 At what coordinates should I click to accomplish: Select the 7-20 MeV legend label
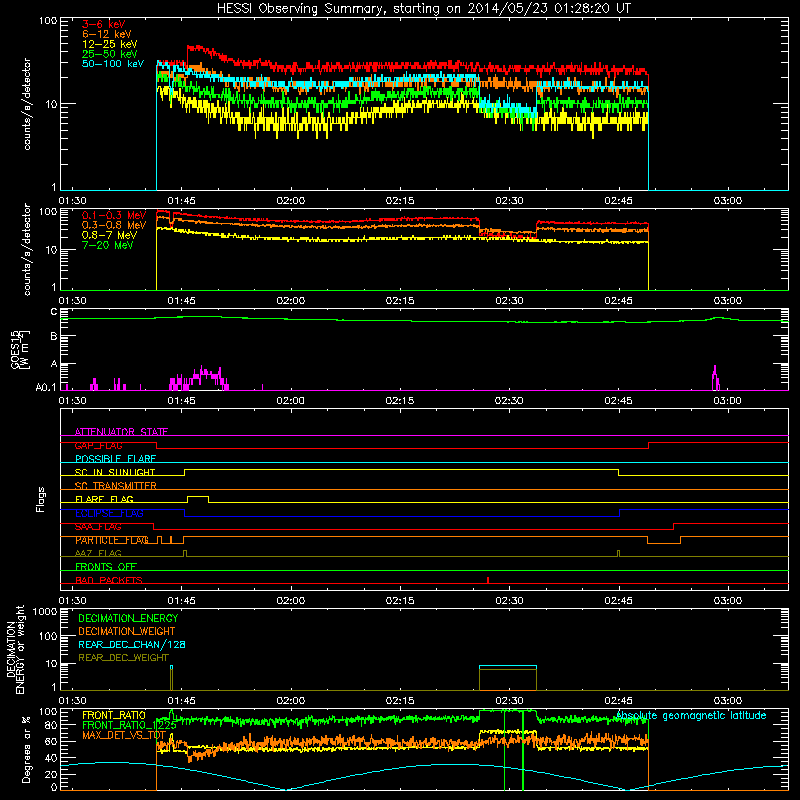[107, 245]
